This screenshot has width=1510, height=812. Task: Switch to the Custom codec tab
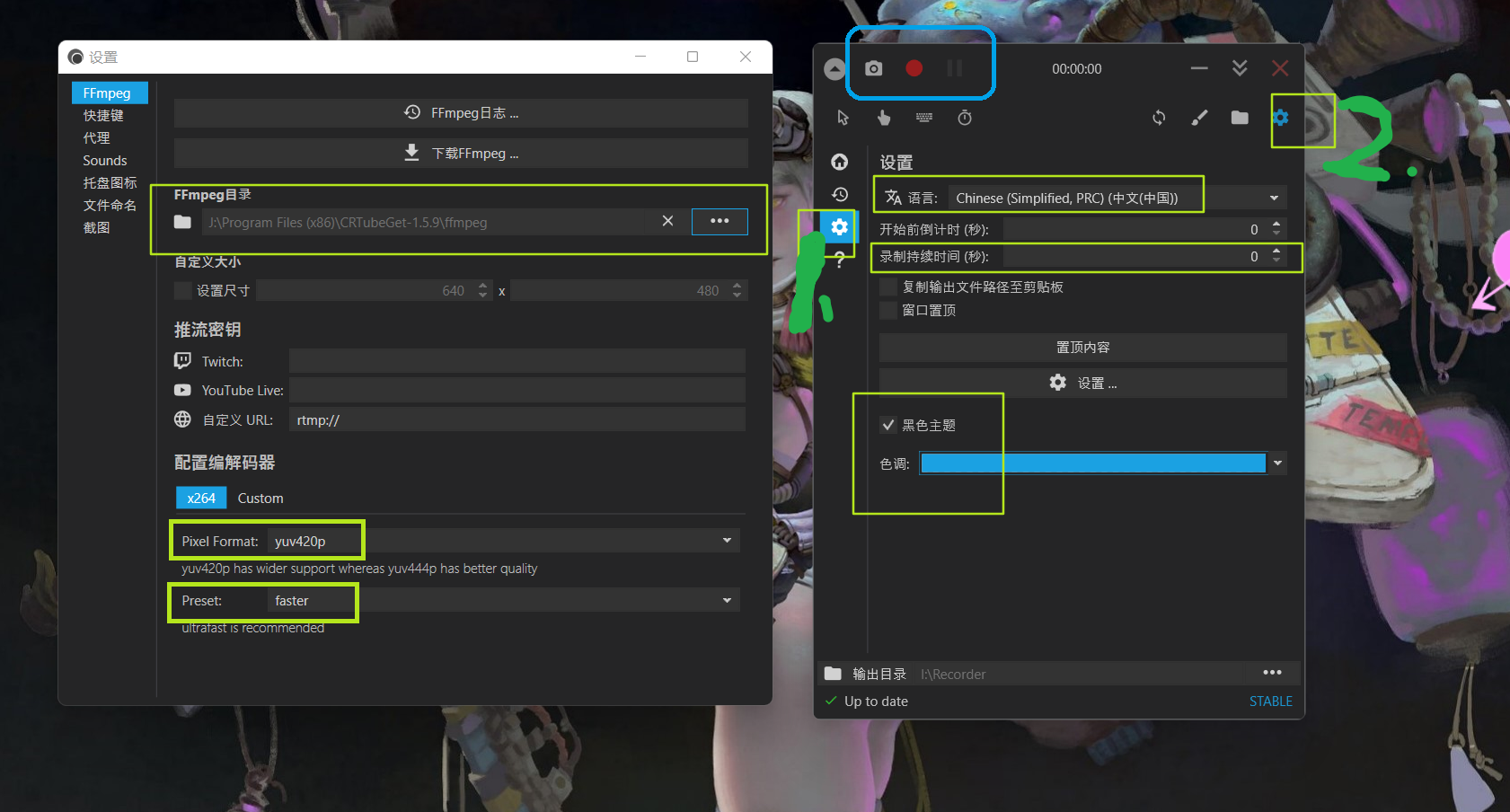(x=260, y=498)
